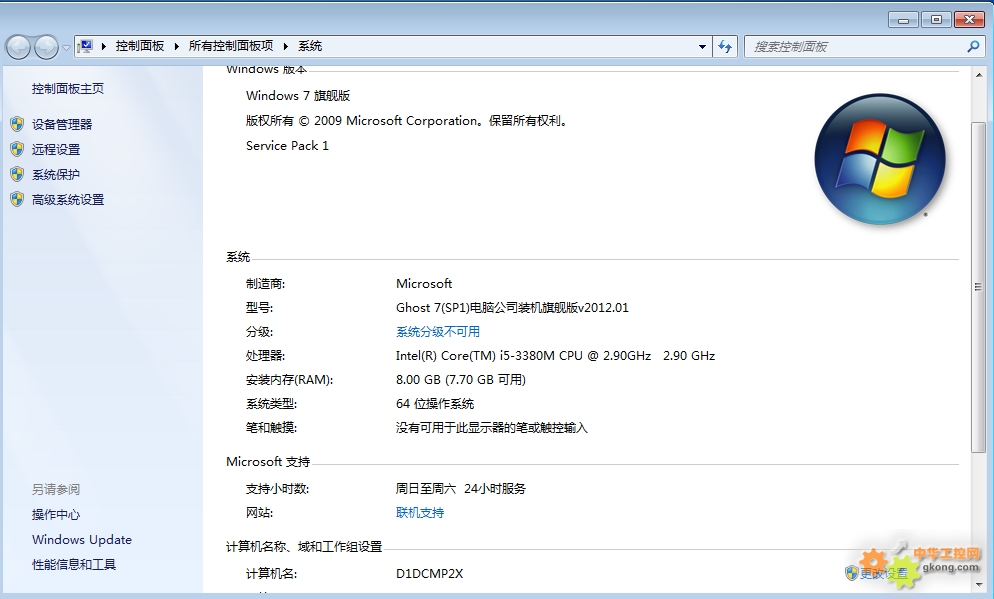This screenshot has width=994, height=599.
Task: Minimize the System window
Action: [904, 20]
